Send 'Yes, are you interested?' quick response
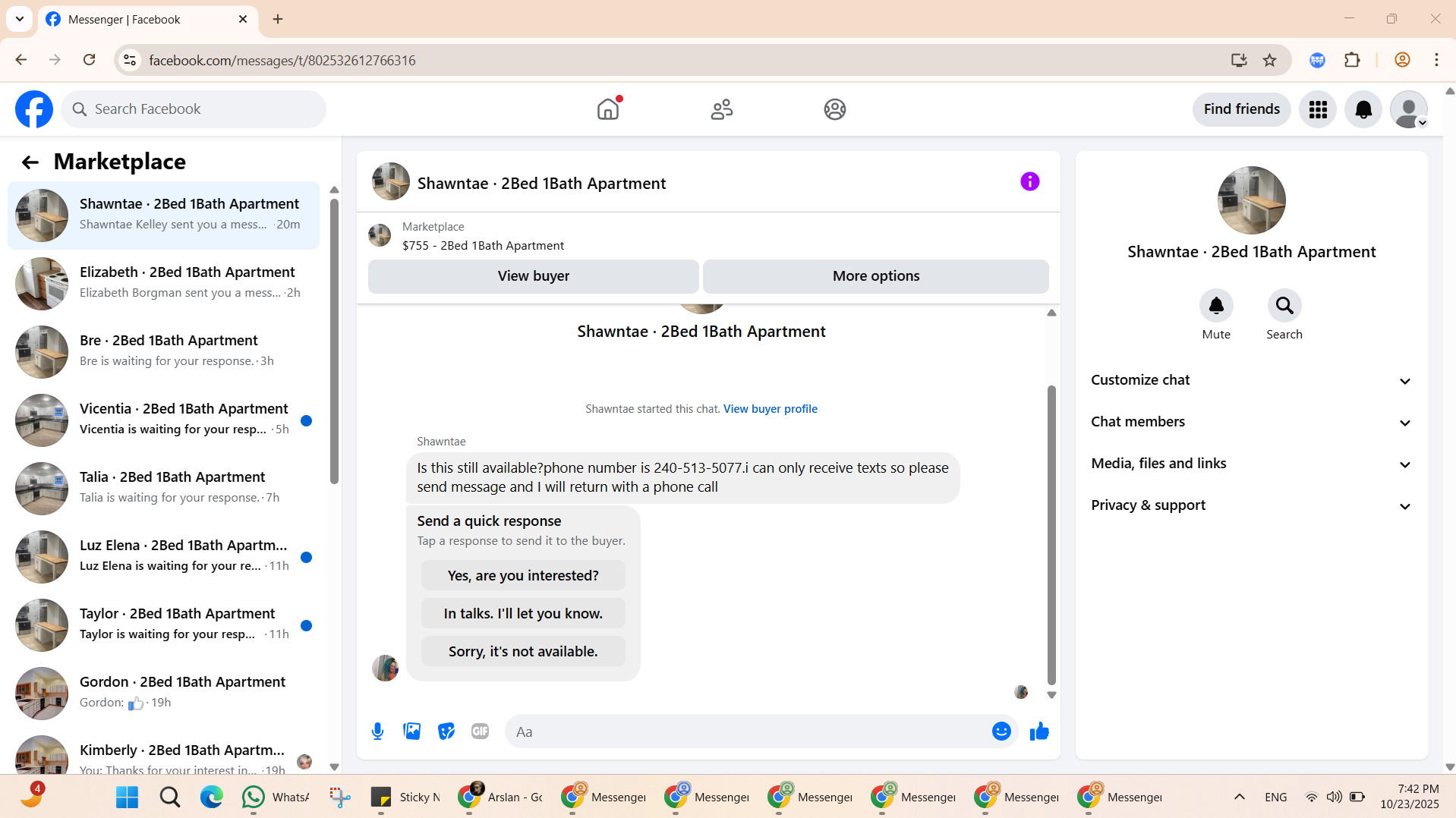Screen dimensions: 1456x818 523,576
